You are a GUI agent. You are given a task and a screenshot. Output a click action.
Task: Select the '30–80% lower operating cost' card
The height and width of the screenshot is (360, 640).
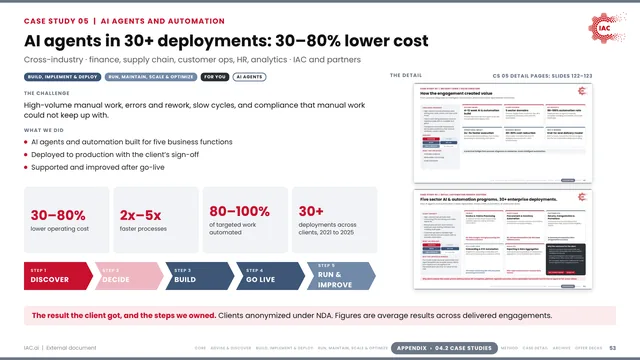[x=67, y=220]
